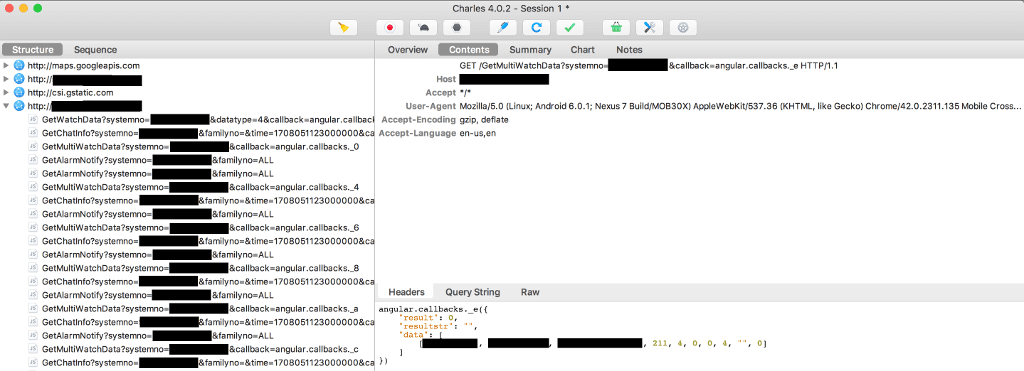Click file icon of GetMultiWatchData callbacks._a row
This screenshot has height=371, width=1024.
tap(33, 308)
